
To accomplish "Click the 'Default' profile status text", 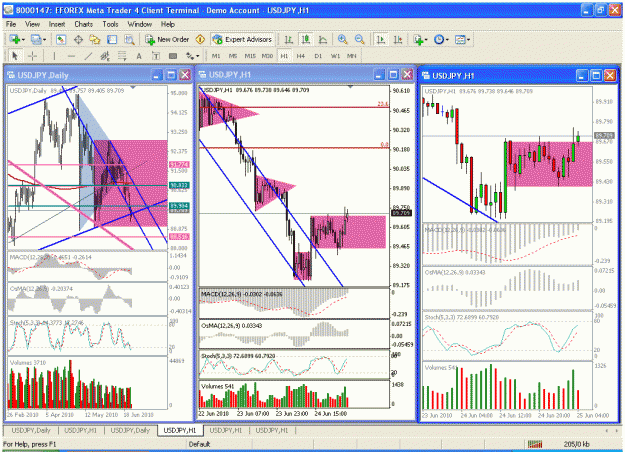I will pos(199,444).
